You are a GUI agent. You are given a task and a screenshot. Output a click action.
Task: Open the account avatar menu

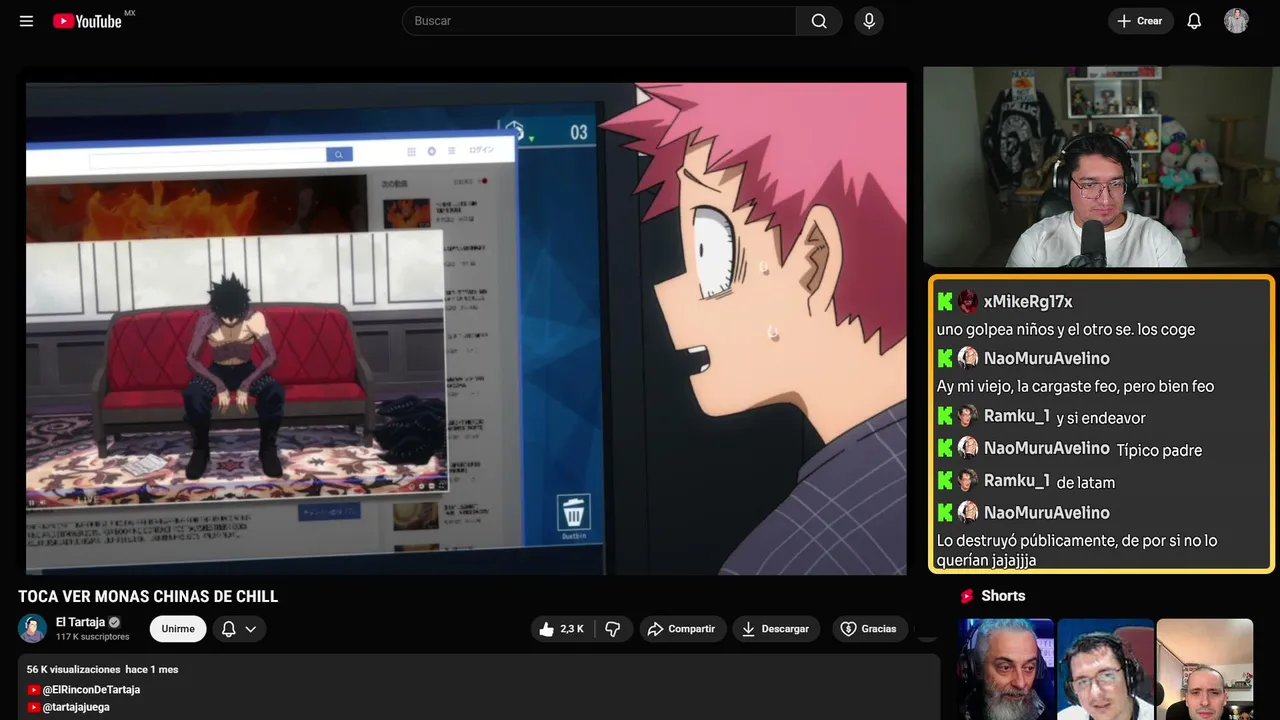pos(1236,21)
